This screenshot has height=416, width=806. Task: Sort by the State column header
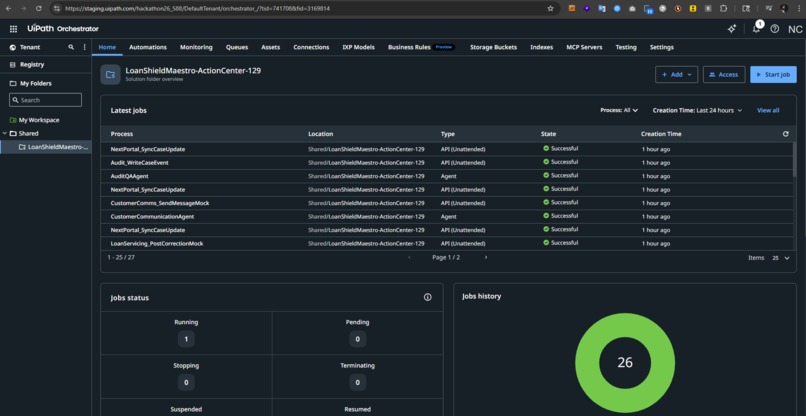pyautogui.click(x=548, y=134)
